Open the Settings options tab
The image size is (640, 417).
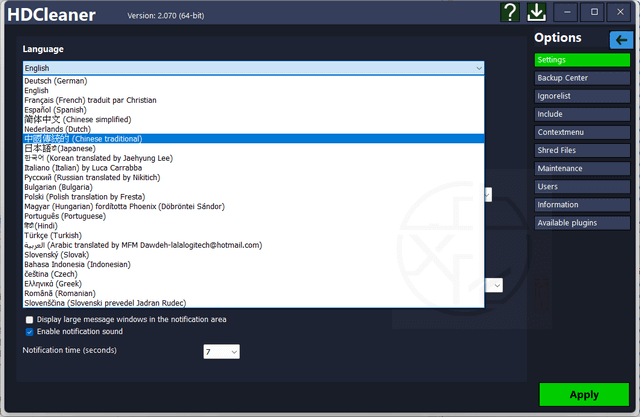point(582,60)
